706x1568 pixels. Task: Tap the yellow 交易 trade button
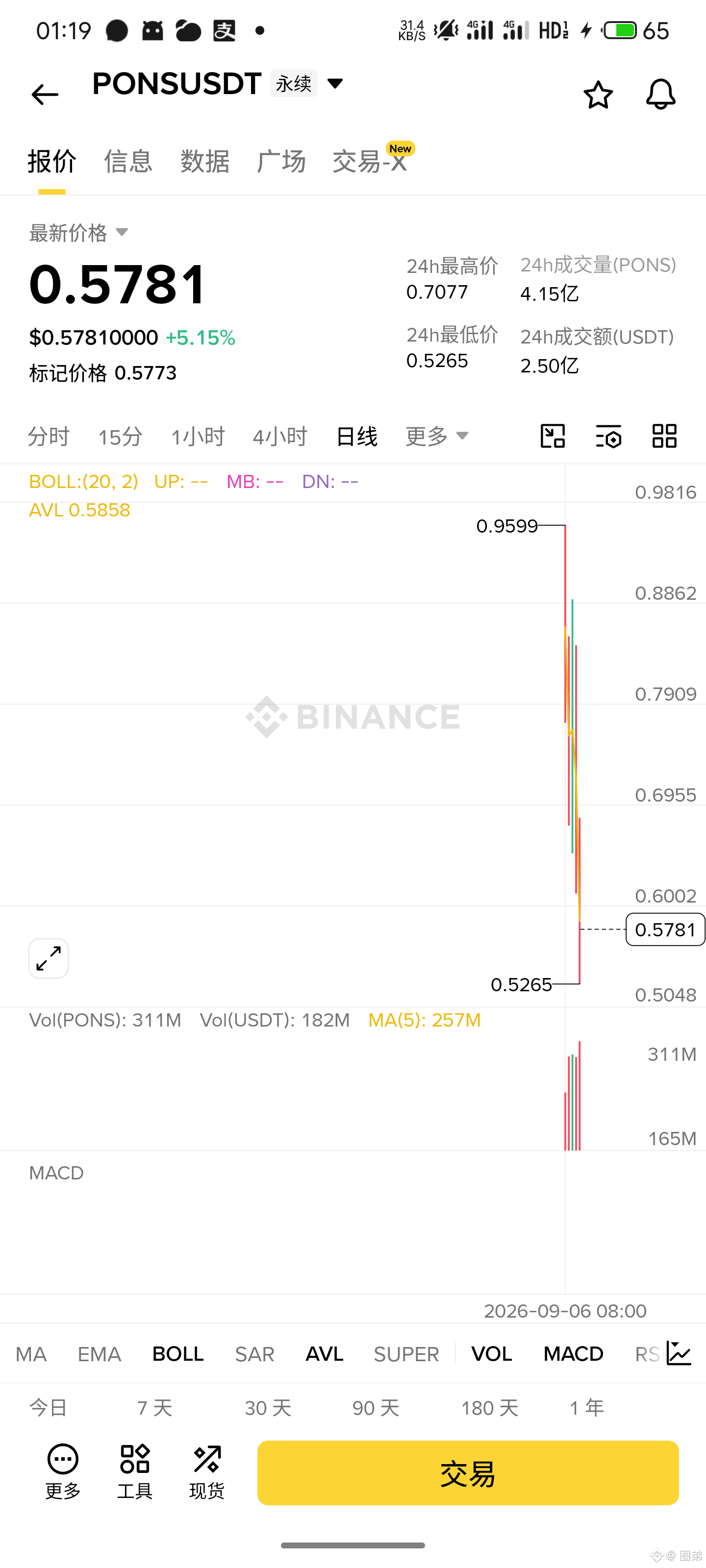[x=468, y=1473]
